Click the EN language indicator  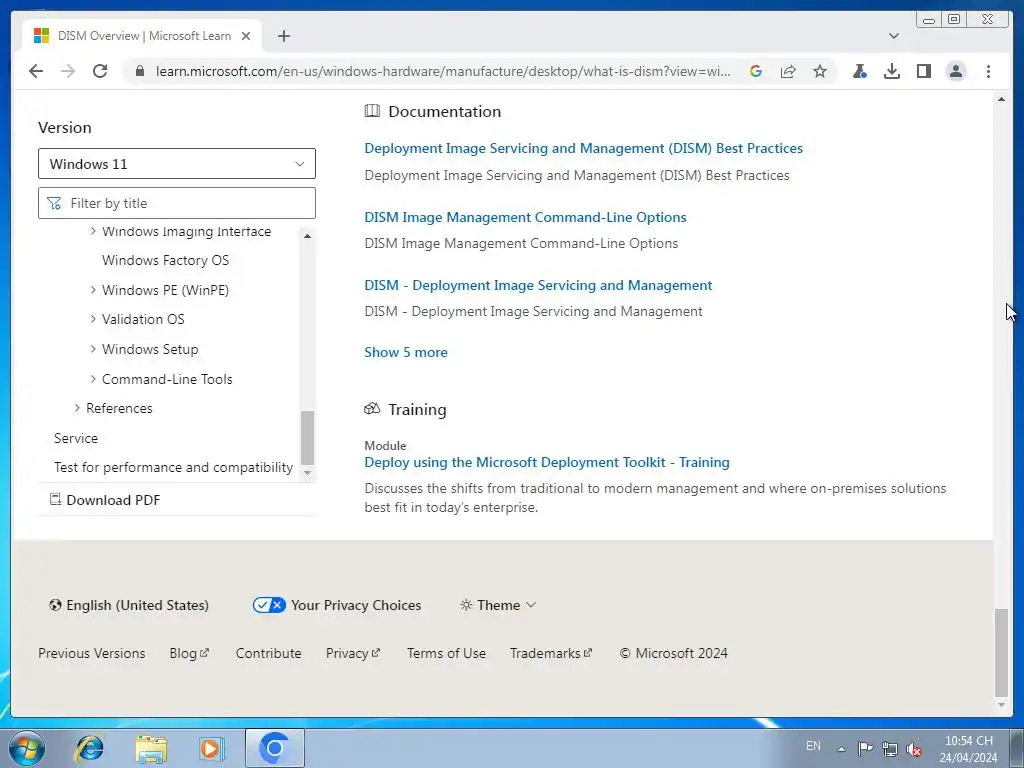click(x=813, y=746)
